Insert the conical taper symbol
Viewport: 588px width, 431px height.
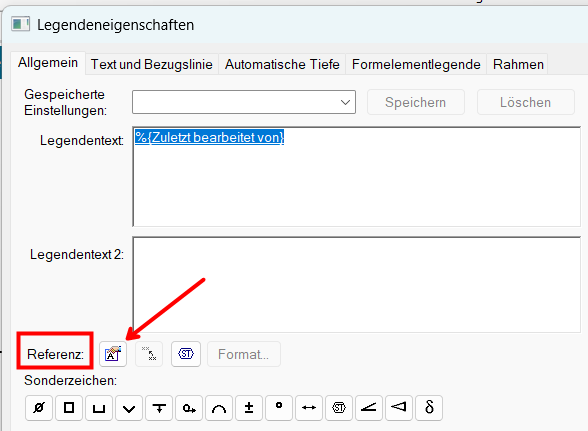[399, 407]
